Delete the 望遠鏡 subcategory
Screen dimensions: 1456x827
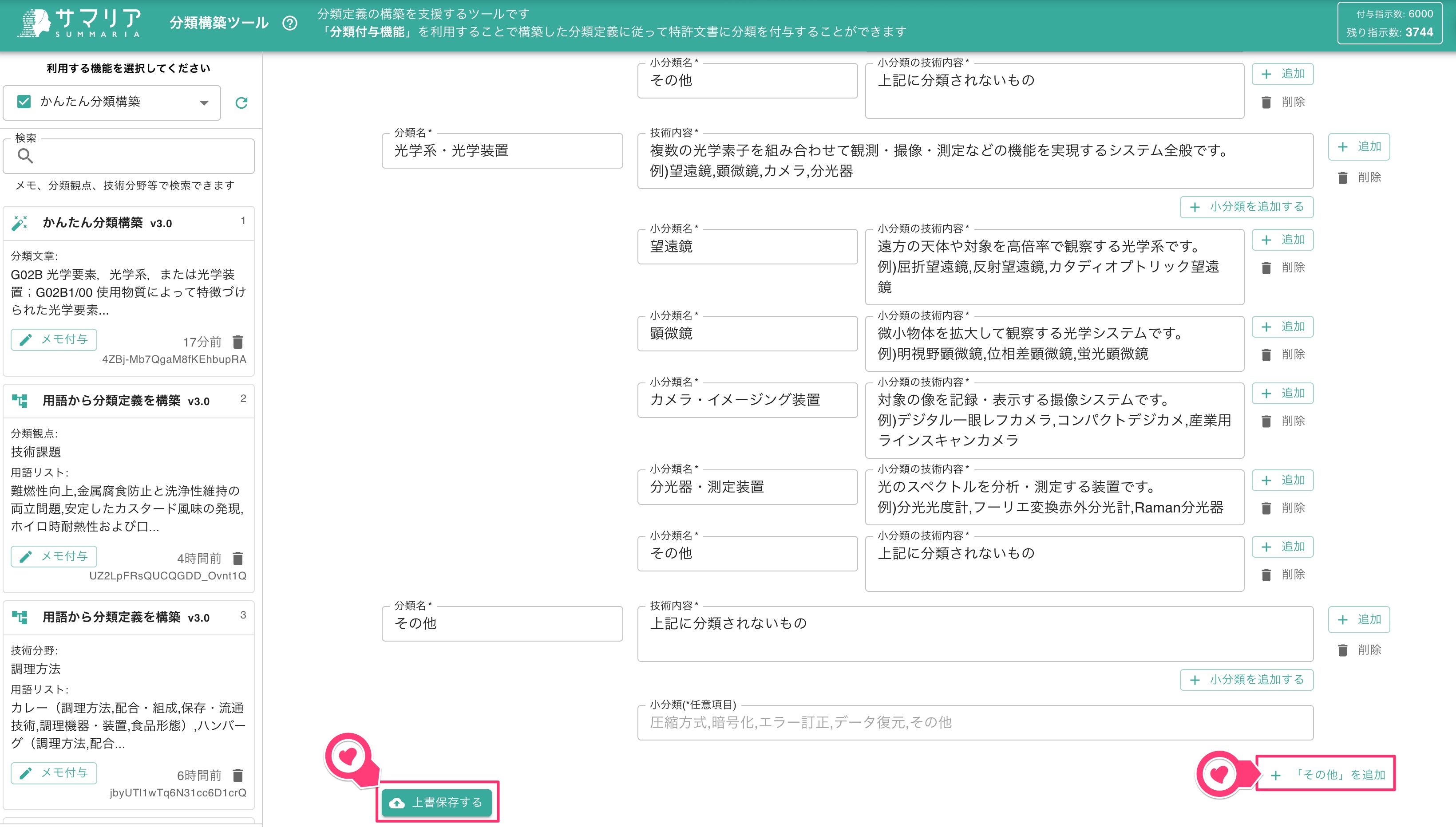click(x=1283, y=268)
